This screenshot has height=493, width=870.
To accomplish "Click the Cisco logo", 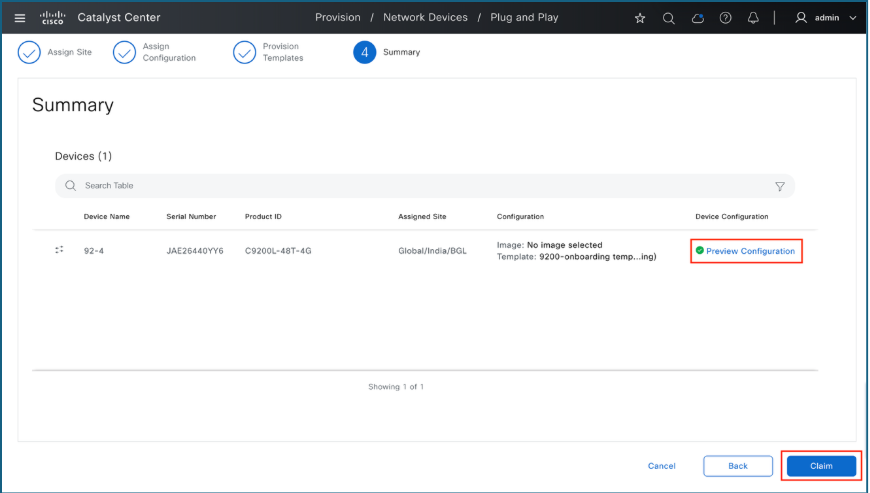I will tap(53, 18).
